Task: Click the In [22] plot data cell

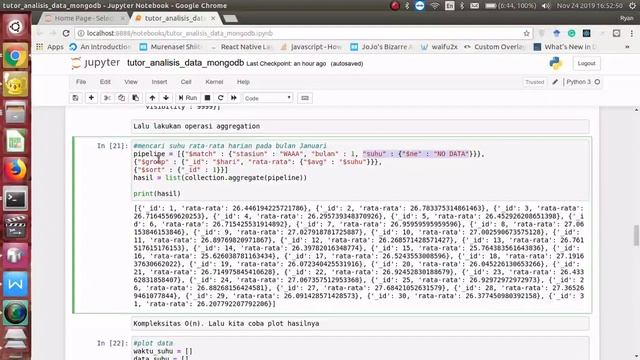Action: 360,349
